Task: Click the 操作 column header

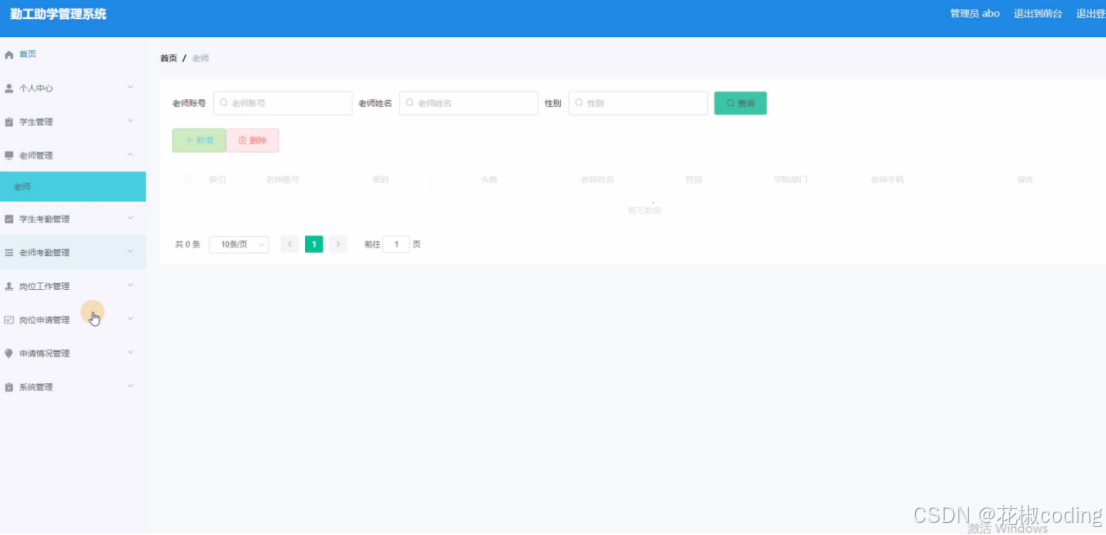Action: (1026, 180)
